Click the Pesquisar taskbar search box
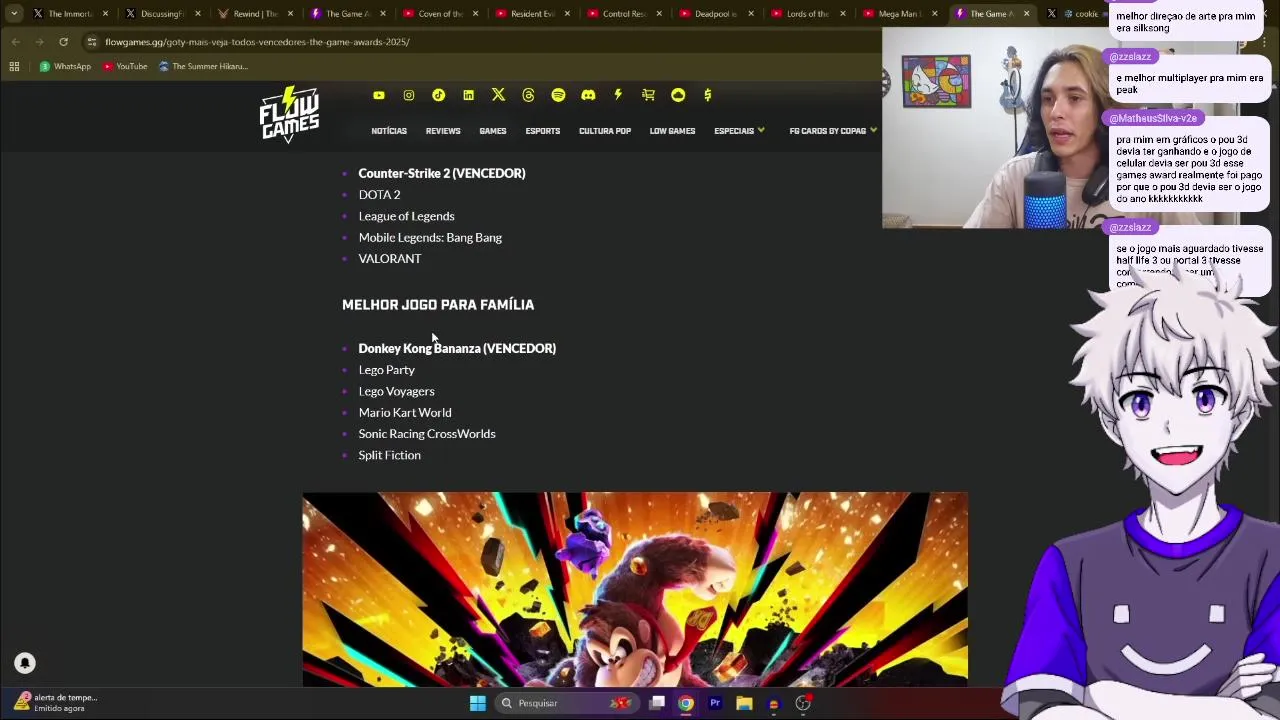1280x720 pixels. coord(565,703)
